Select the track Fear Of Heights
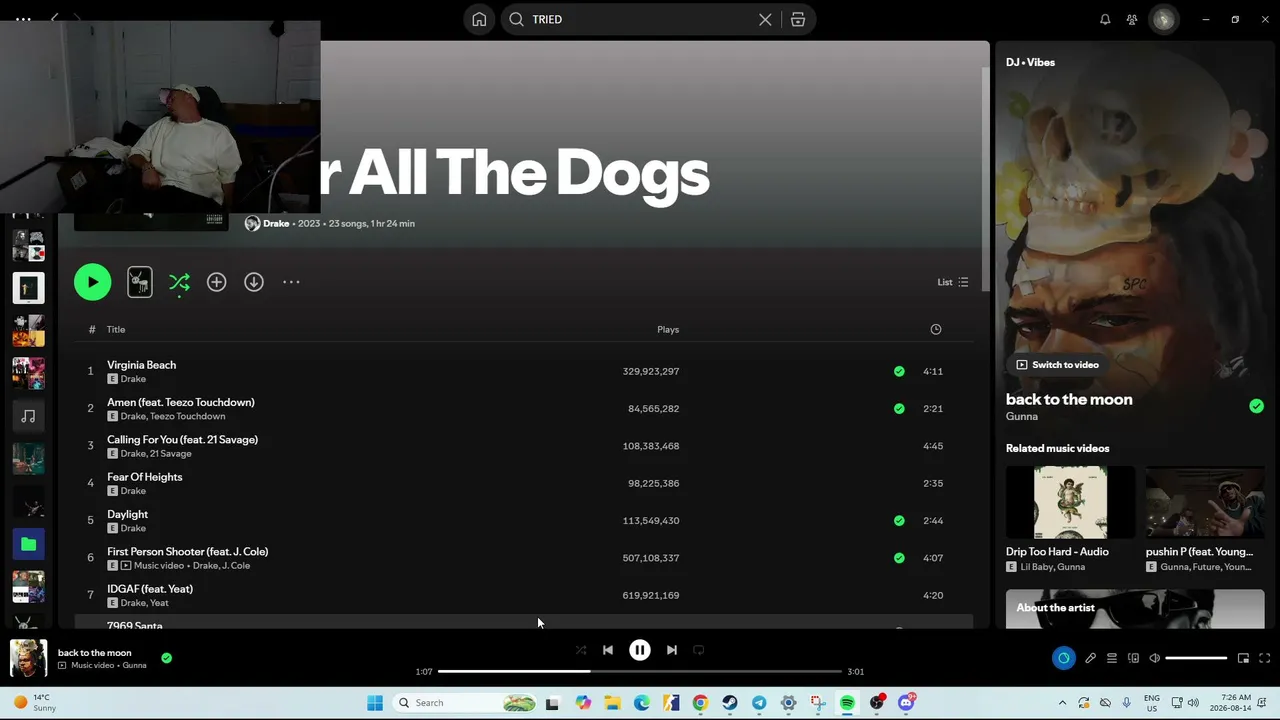The width and height of the screenshot is (1280, 720). [x=145, y=477]
